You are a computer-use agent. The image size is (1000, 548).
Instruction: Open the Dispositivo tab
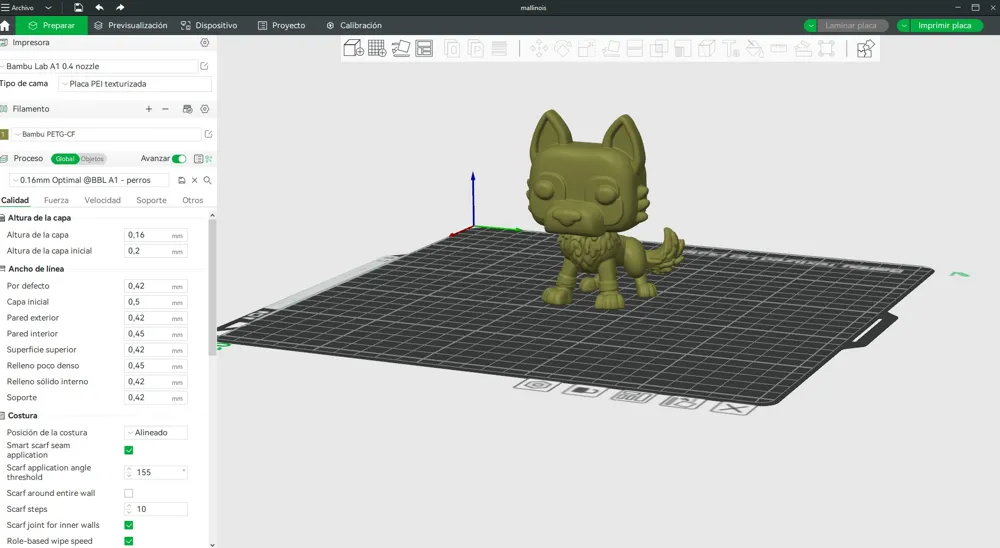(x=209, y=26)
